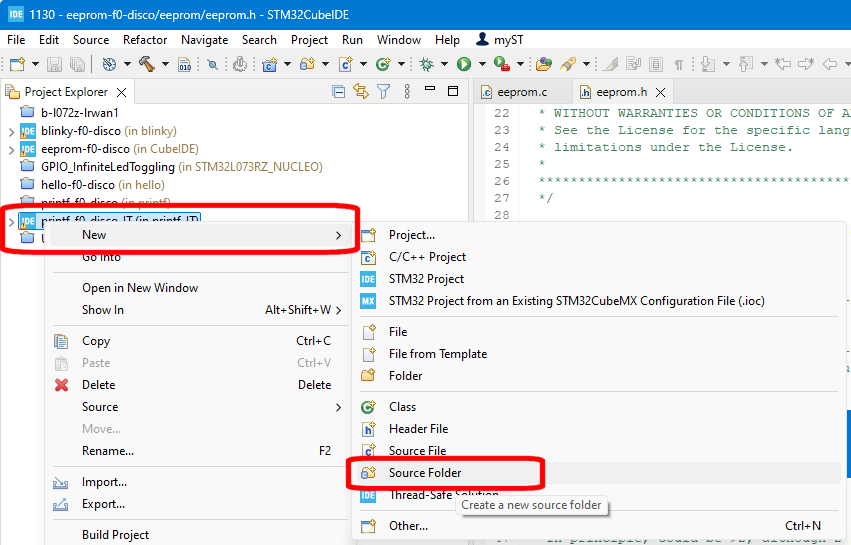Select b-l072z-lrwan1 in Project Explorer
The image size is (851, 545).
(79, 113)
